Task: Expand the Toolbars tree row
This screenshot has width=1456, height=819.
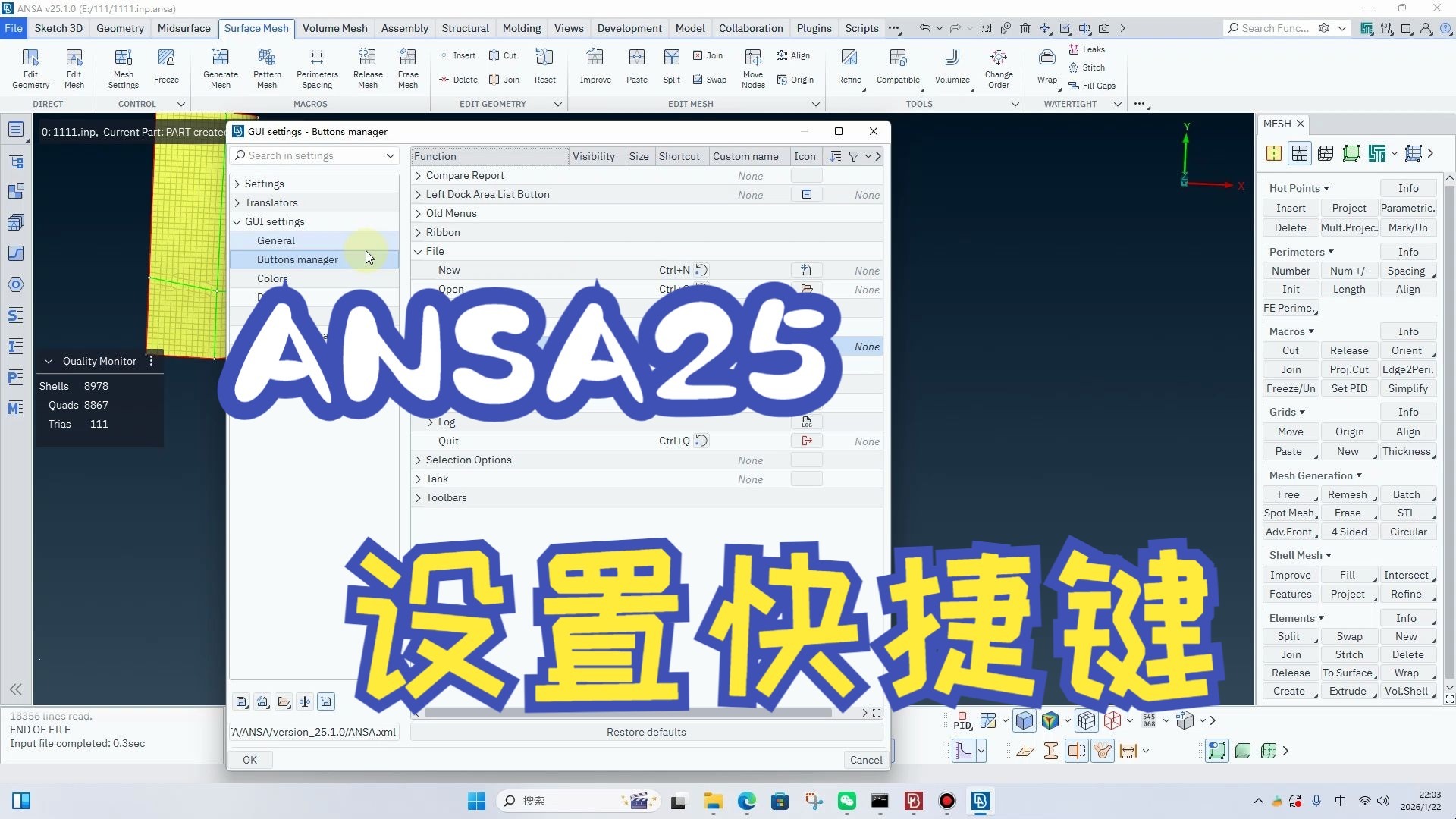Action: point(418,497)
